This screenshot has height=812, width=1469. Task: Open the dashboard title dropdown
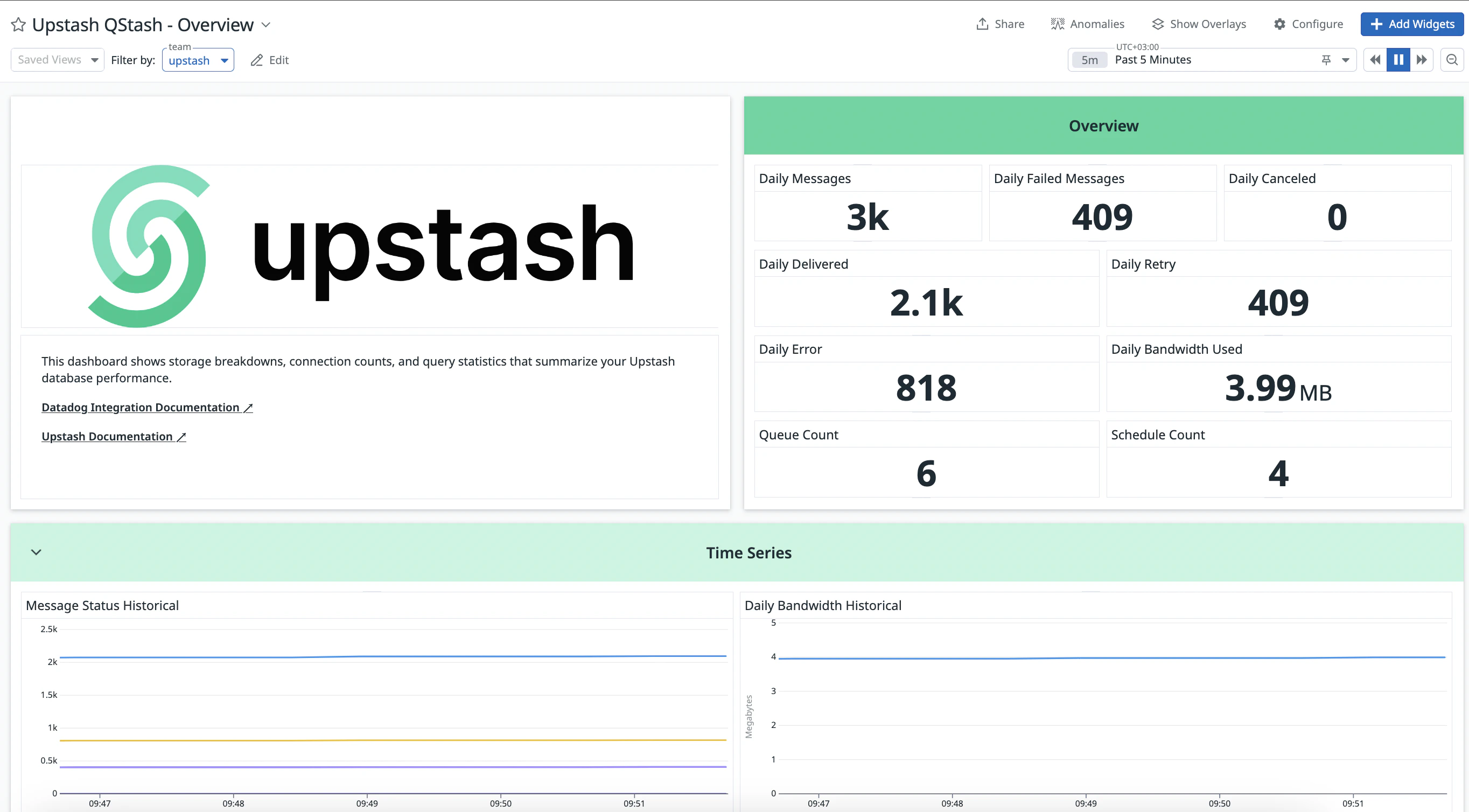pos(265,25)
